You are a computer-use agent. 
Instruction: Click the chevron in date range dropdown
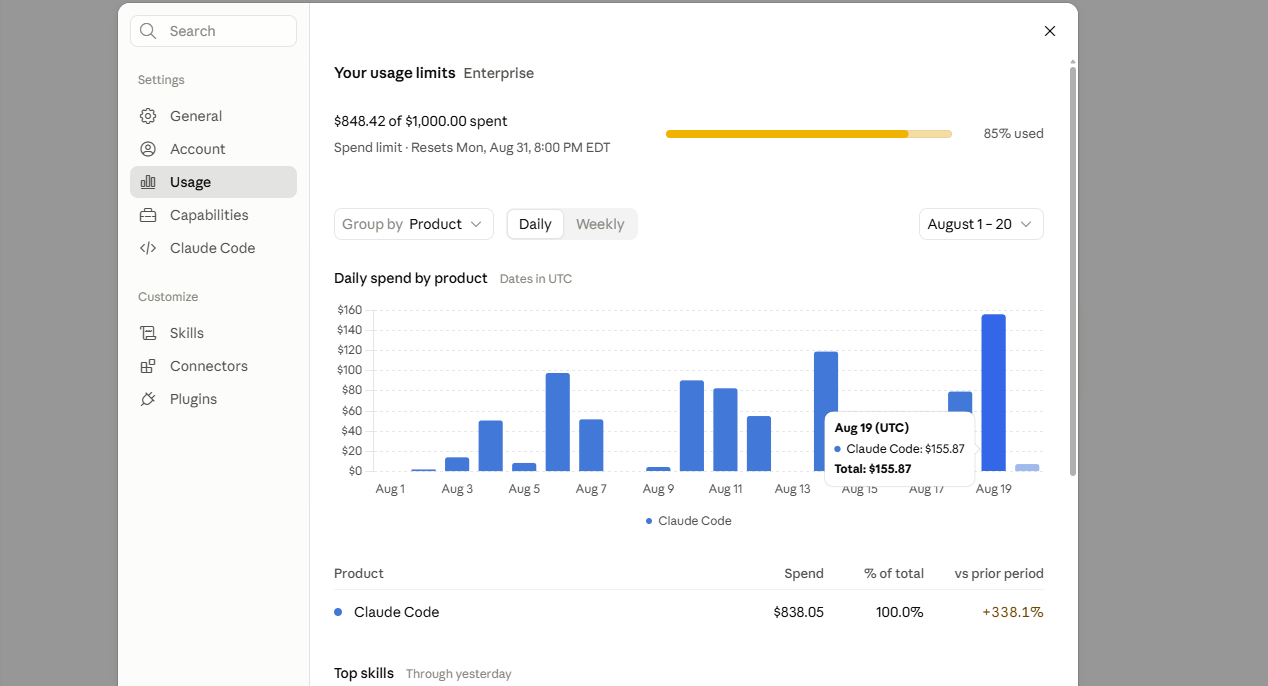pos(1026,224)
